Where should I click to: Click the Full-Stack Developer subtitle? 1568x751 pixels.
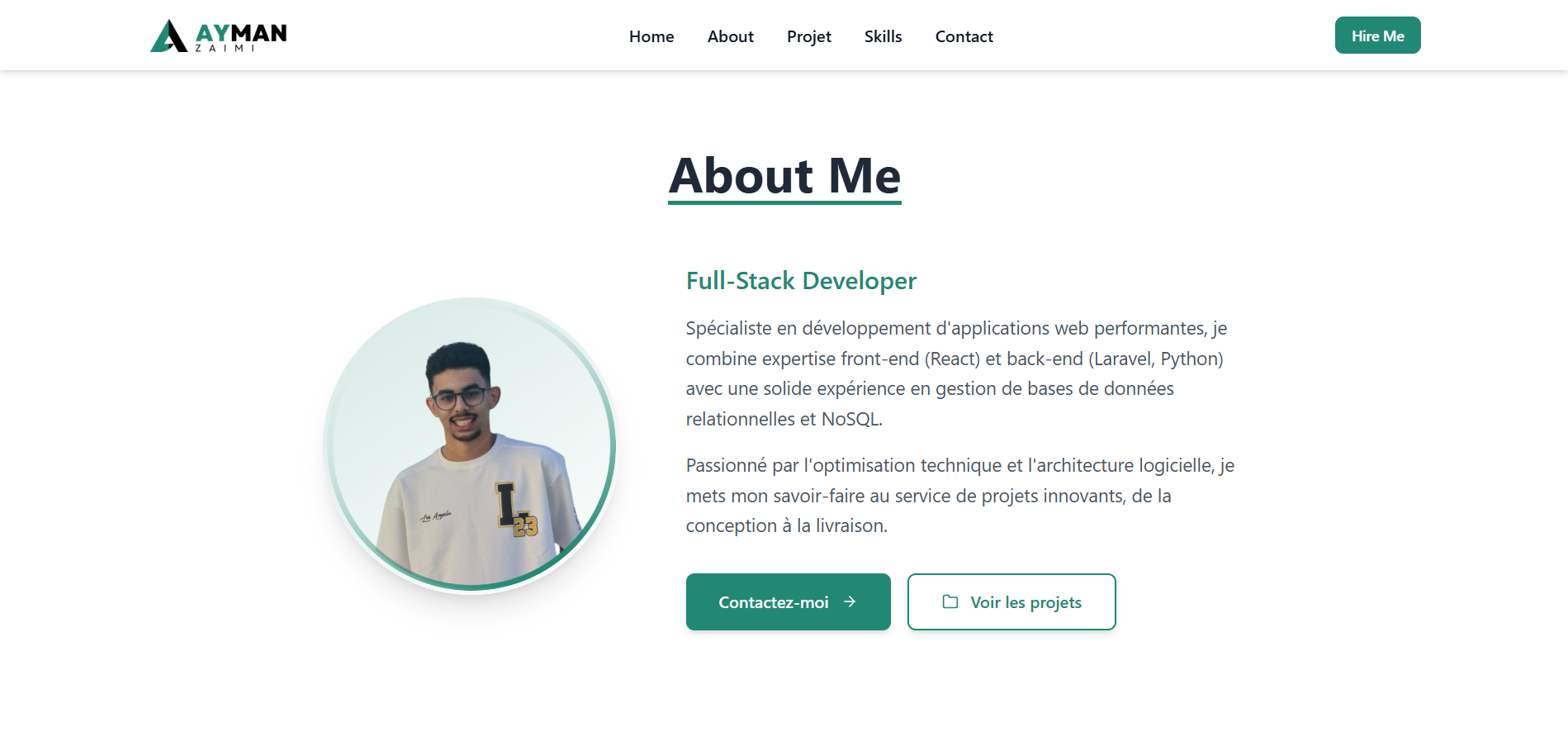click(801, 281)
